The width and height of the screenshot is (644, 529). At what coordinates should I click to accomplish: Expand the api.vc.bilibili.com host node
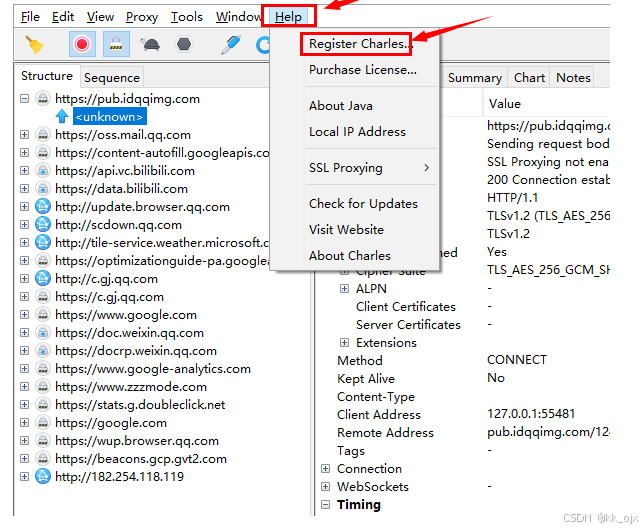click(x=25, y=170)
